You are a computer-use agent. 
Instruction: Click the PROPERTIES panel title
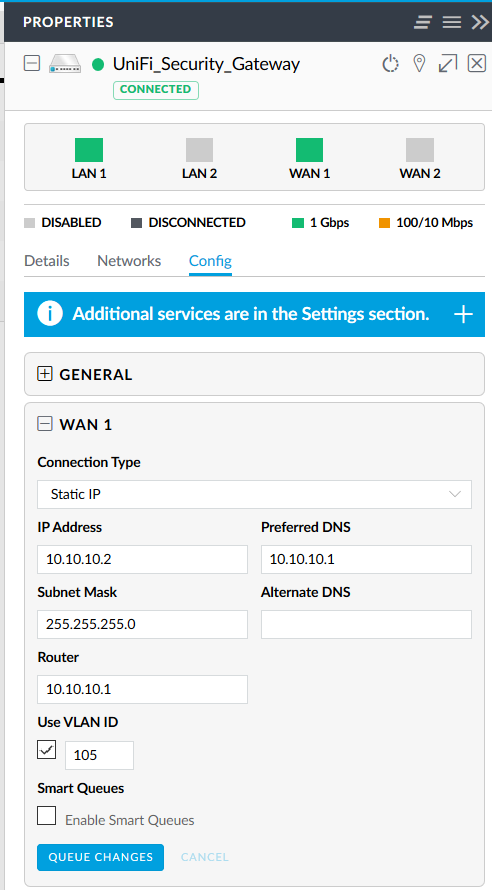click(68, 22)
